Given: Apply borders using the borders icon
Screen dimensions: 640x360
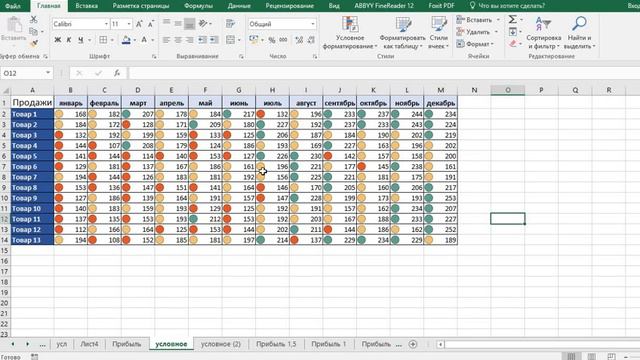Looking at the screenshot, I should 103,40.
